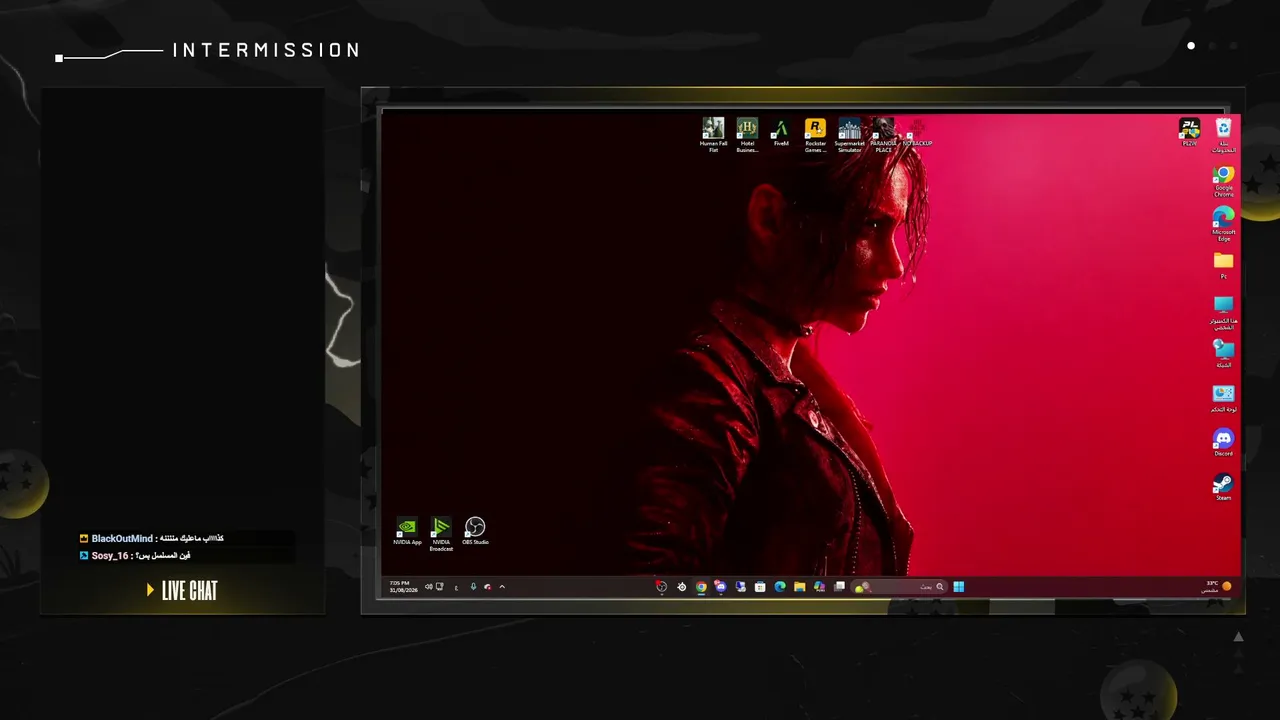Open the Hotel Business desktop shortcut
1280x720 pixels.
pyautogui.click(x=747, y=134)
